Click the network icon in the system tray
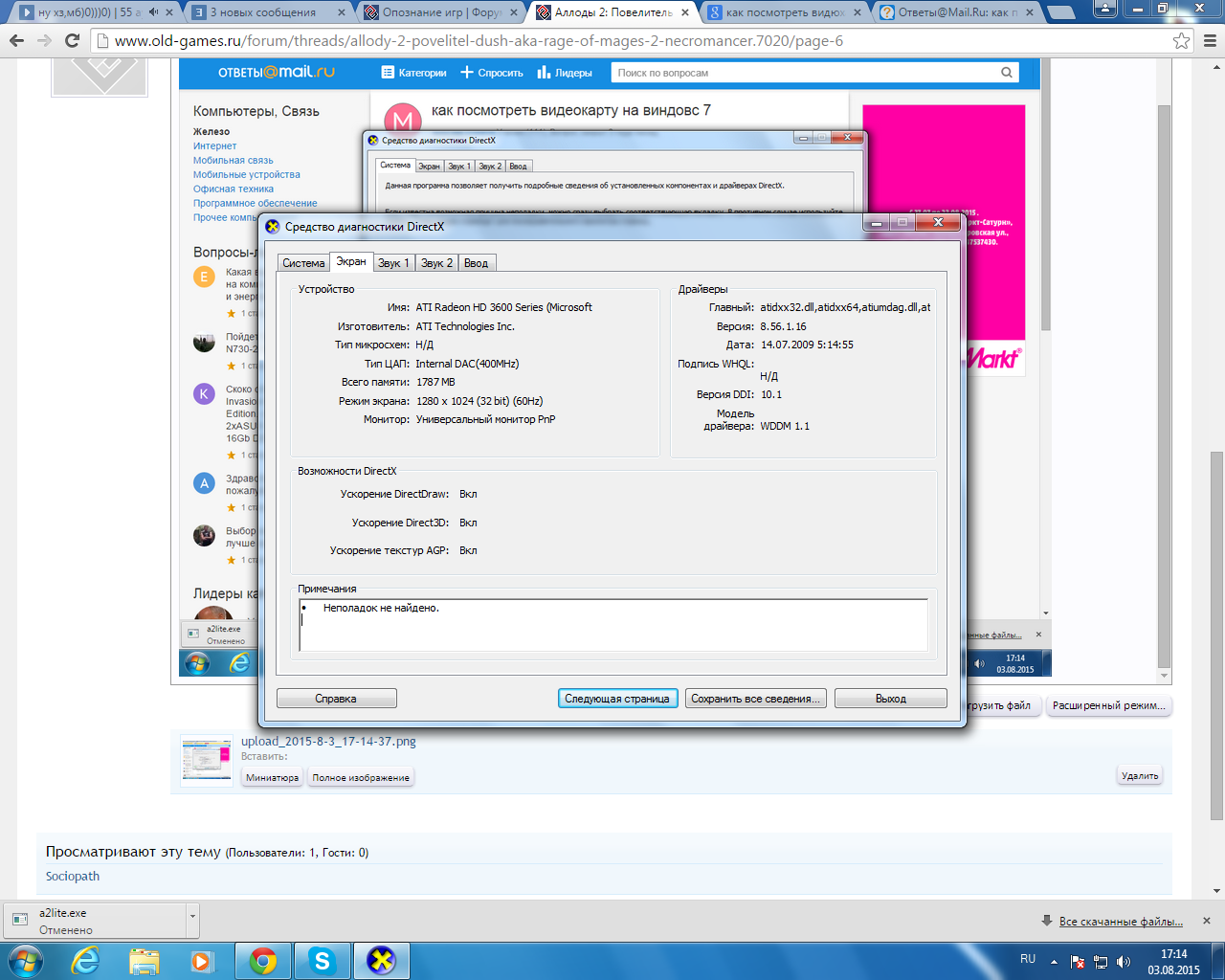 (1101, 962)
